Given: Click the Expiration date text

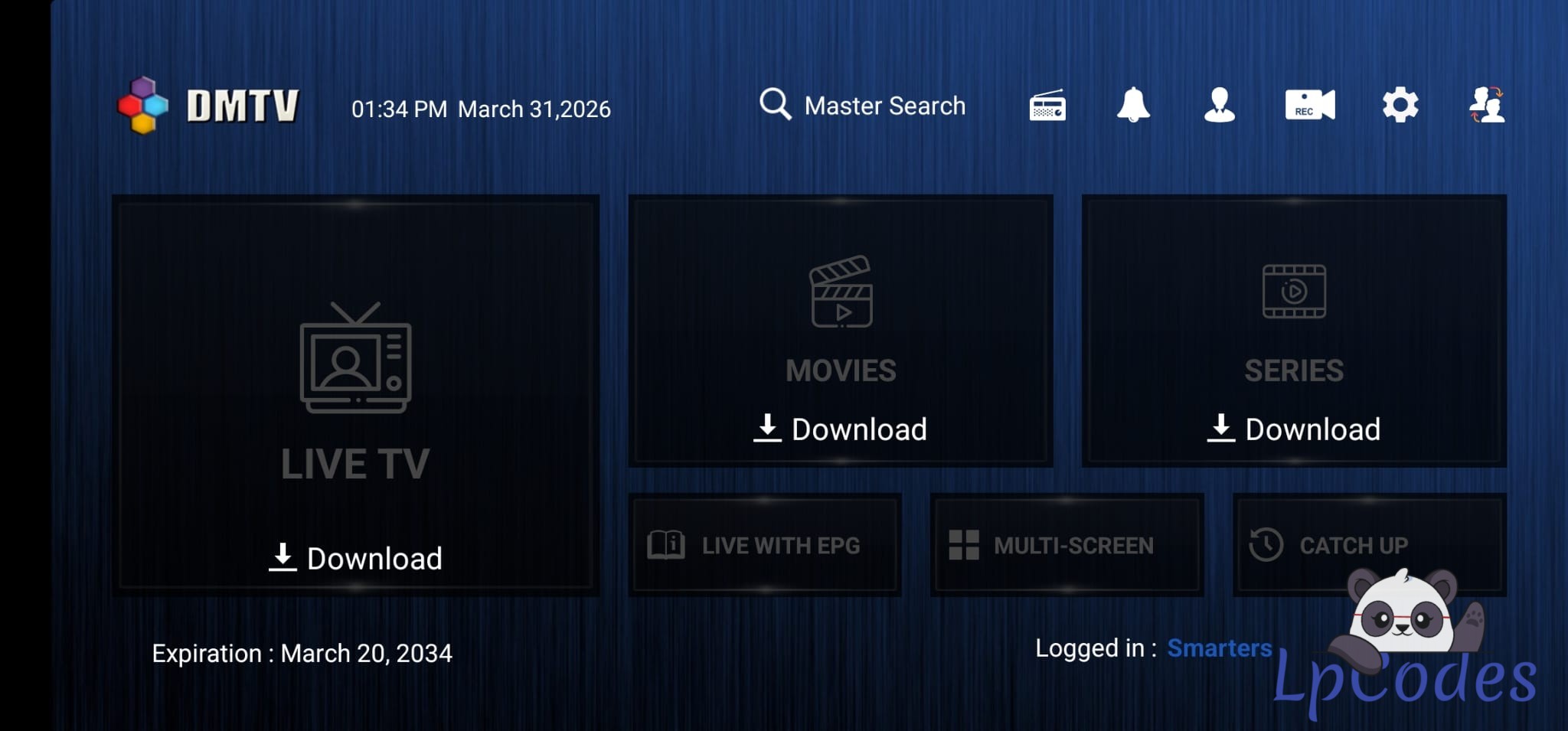Looking at the screenshot, I should click(302, 653).
